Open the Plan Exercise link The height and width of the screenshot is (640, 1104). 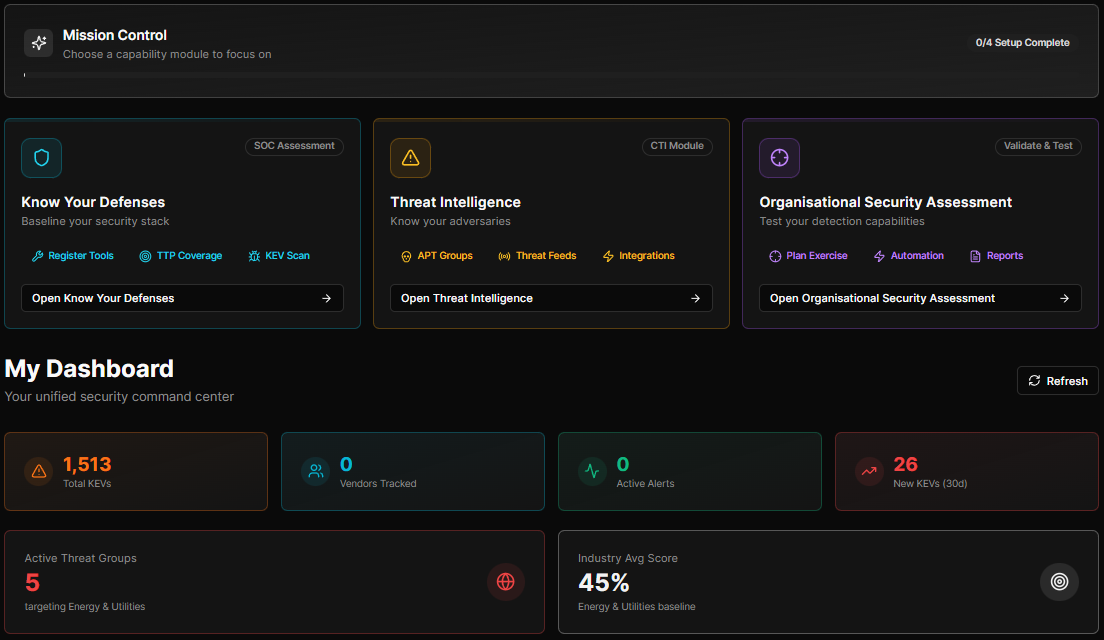pyautogui.click(x=808, y=256)
